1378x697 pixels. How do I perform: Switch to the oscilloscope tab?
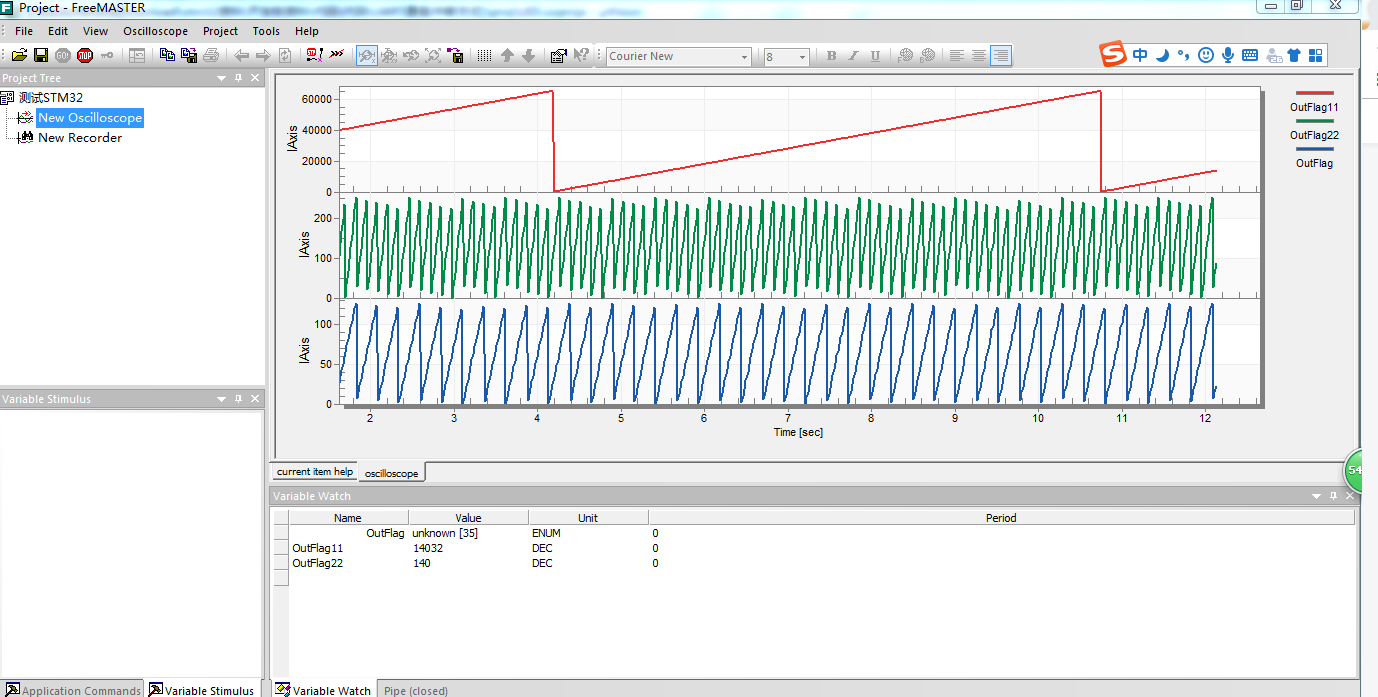(391, 471)
